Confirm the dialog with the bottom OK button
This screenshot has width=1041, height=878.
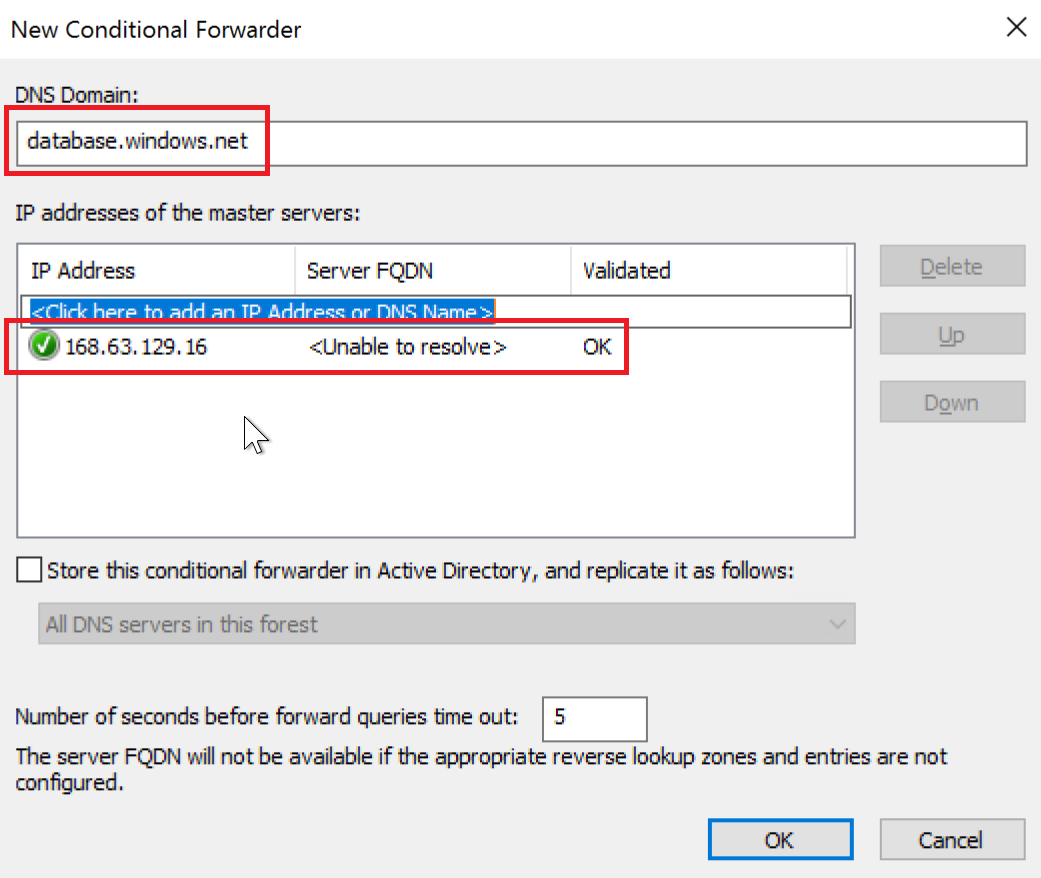780,840
